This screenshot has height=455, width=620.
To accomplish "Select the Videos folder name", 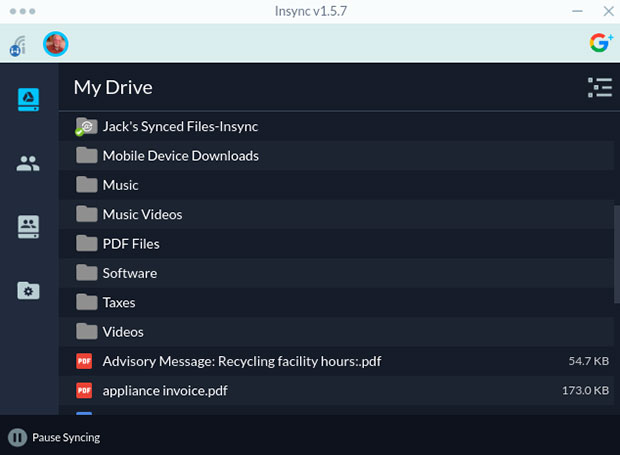I will coord(123,332).
